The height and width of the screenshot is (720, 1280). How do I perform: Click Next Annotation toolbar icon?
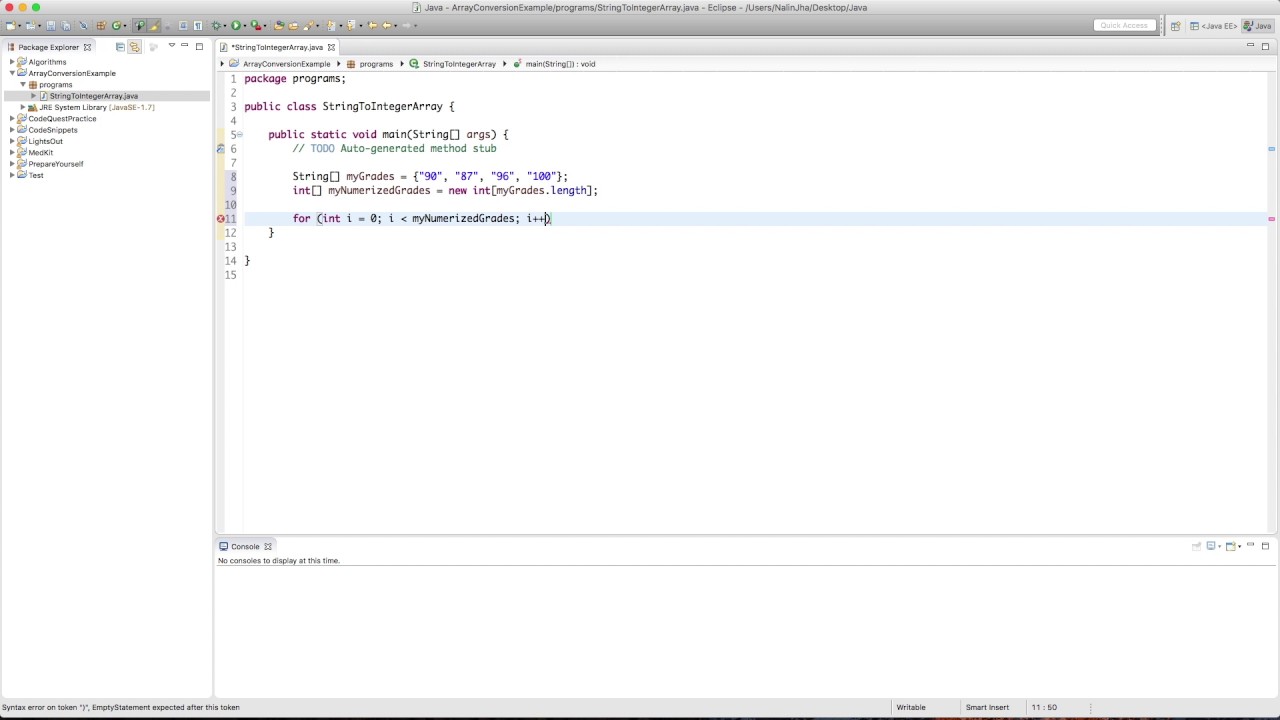click(331, 25)
